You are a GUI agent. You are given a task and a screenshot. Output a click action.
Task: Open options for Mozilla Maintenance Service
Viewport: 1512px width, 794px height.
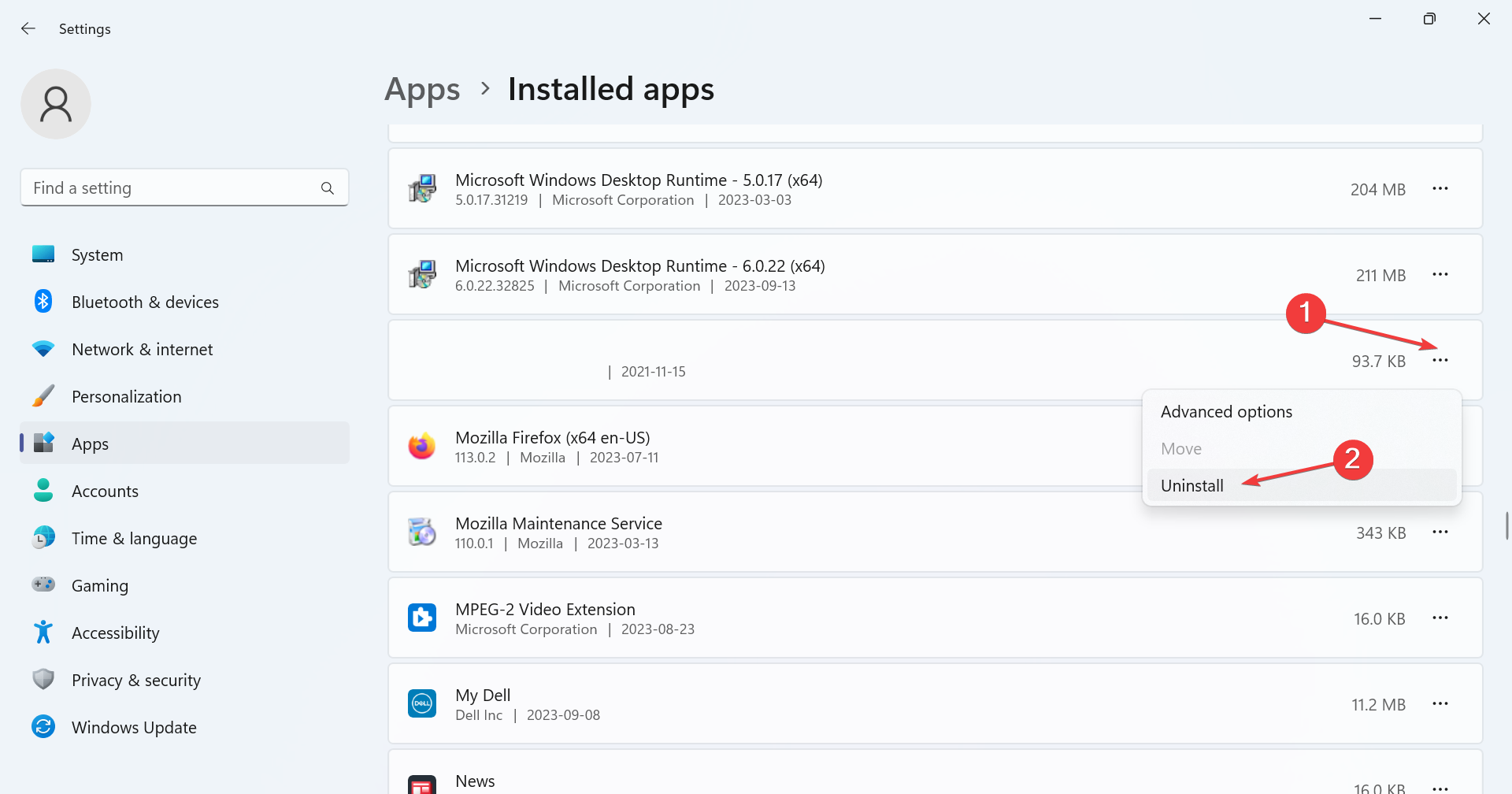[1440, 532]
